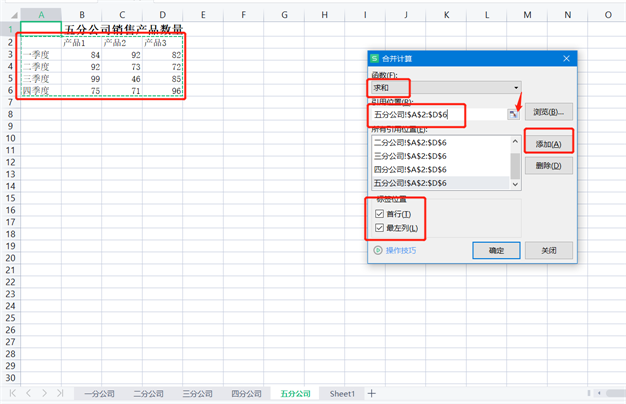Click the previous sheet arrow

click(x=29, y=394)
